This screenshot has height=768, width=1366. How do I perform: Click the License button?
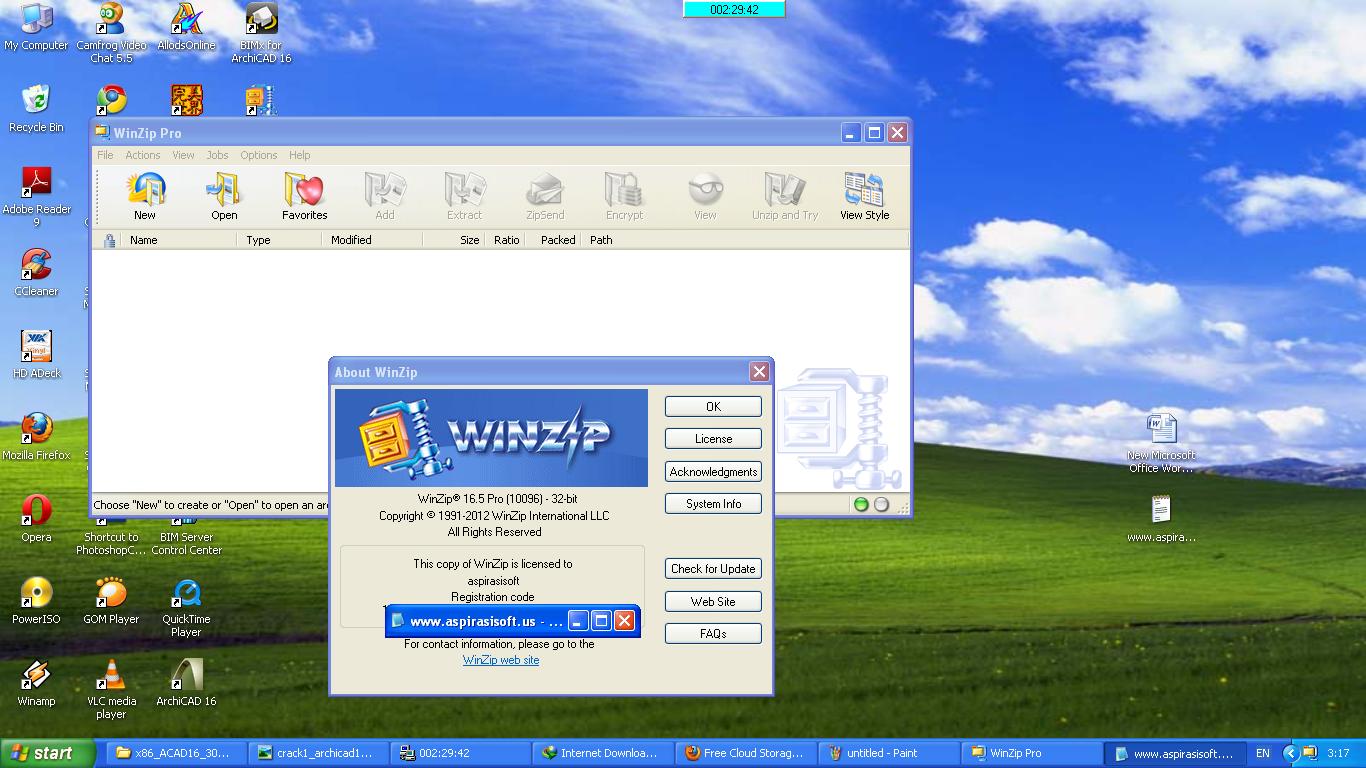[x=713, y=439]
